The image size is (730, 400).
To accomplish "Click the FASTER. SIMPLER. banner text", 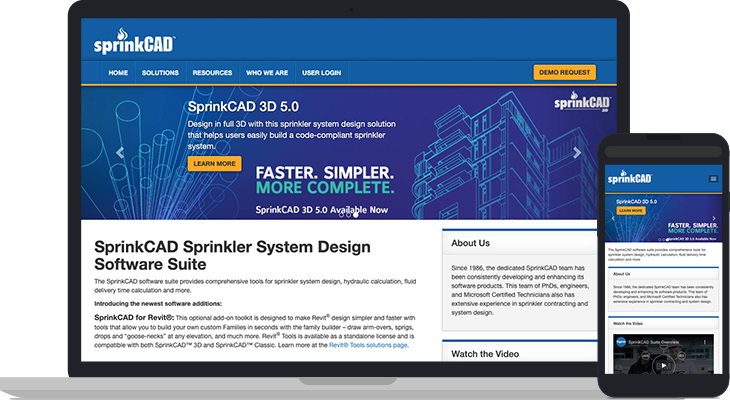I will [324, 173].
